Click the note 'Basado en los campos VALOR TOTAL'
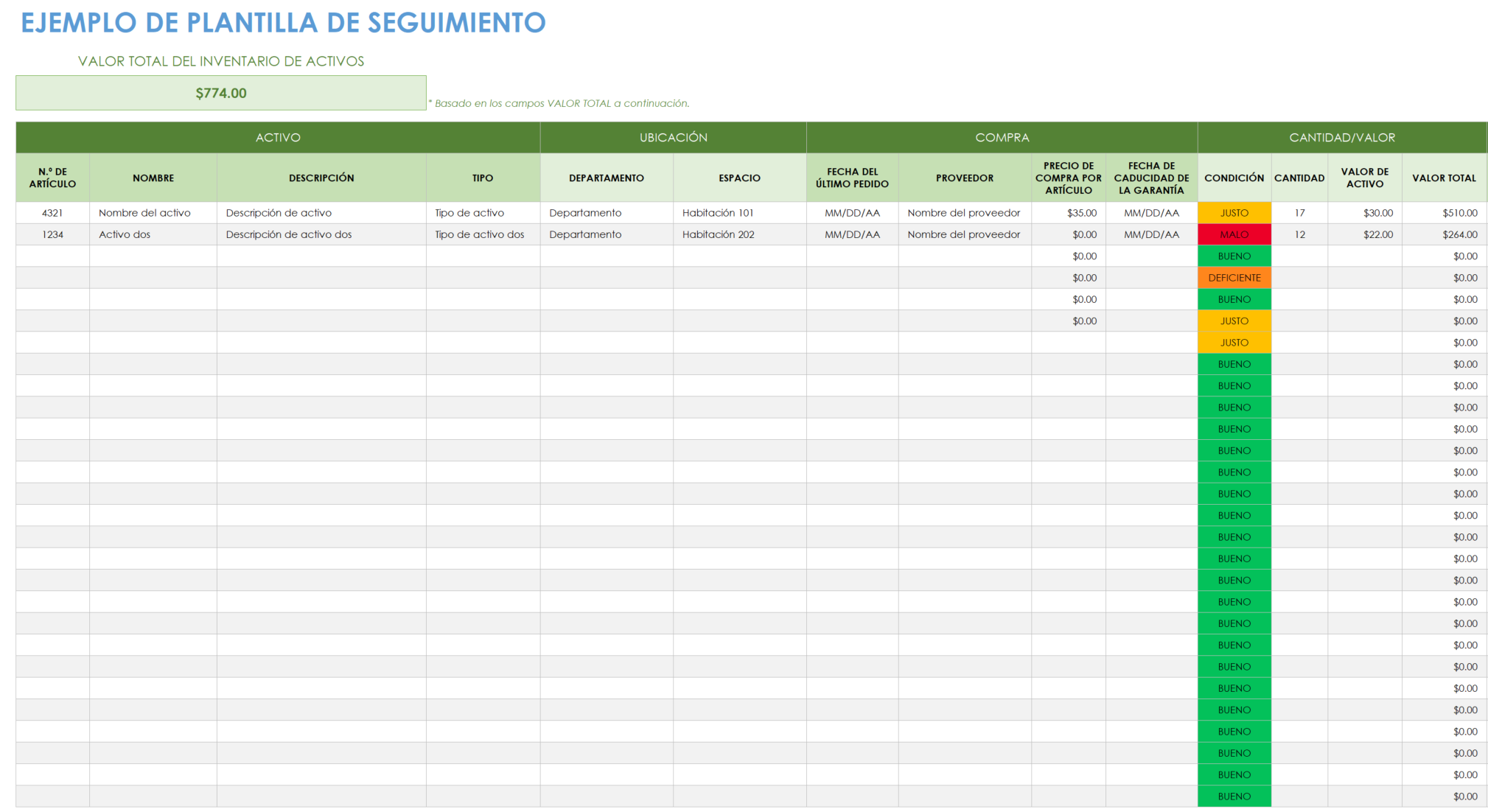1488x812 pixels. pyautogui.click(x=559, y=103)
